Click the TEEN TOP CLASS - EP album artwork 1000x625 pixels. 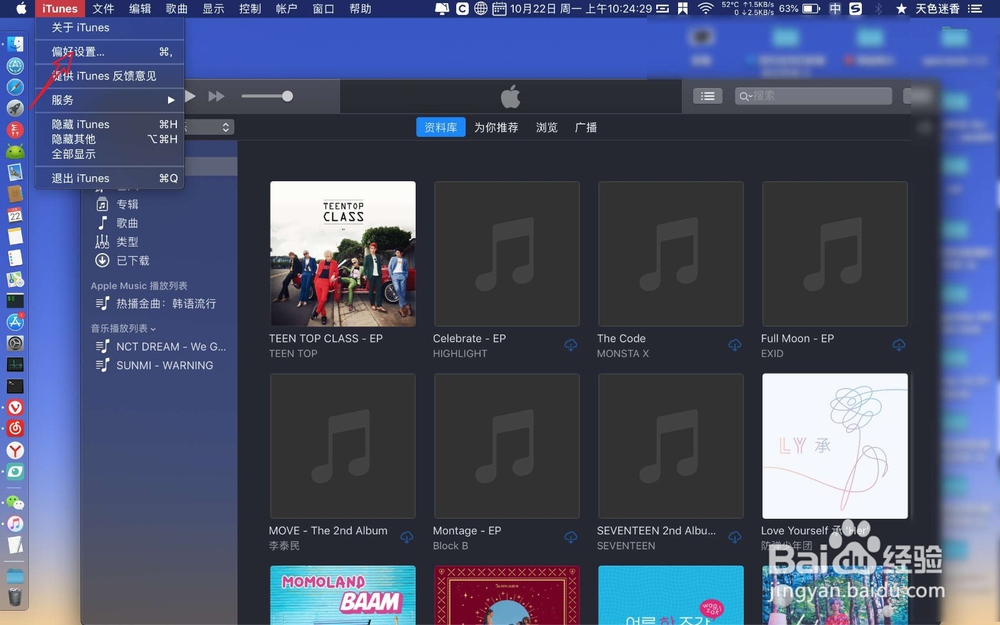point(342,253)
